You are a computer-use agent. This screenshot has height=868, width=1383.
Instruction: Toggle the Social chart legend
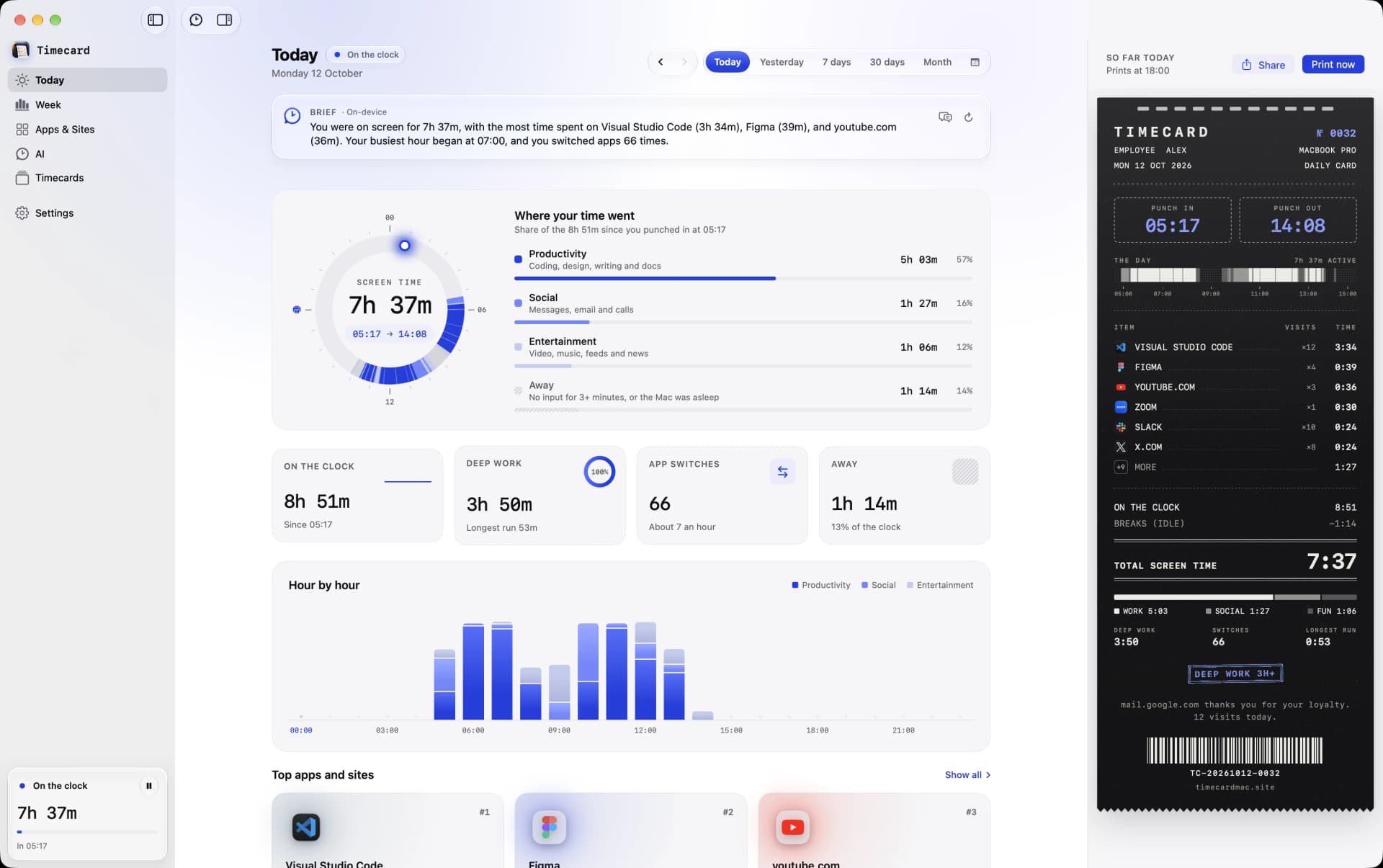878,585
